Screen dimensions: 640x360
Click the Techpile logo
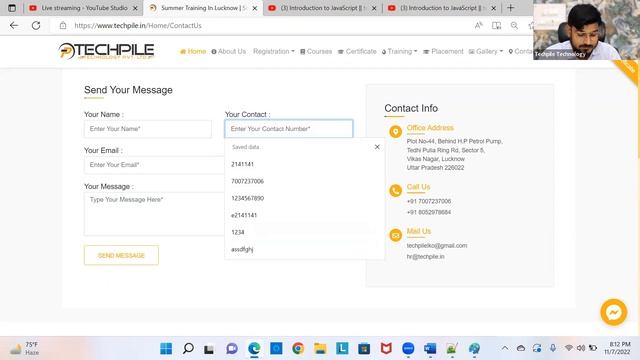[x=106, y=51]
